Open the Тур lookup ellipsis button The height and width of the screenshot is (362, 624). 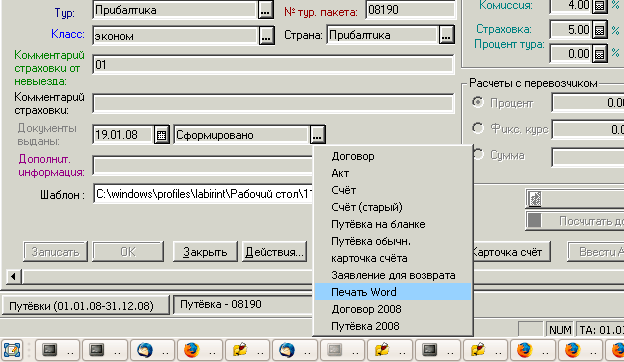[x=265, y=10]
